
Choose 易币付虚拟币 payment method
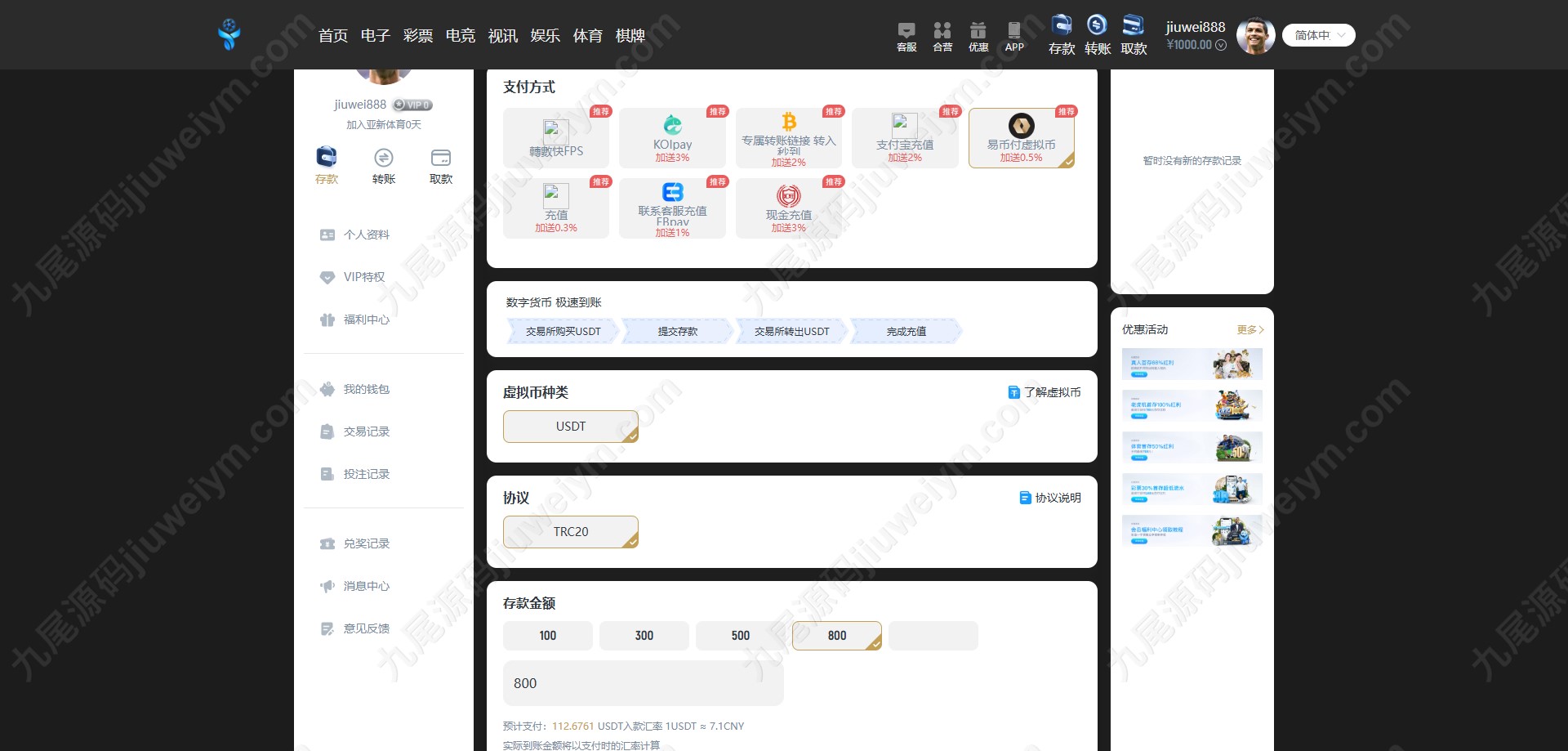1022,138
